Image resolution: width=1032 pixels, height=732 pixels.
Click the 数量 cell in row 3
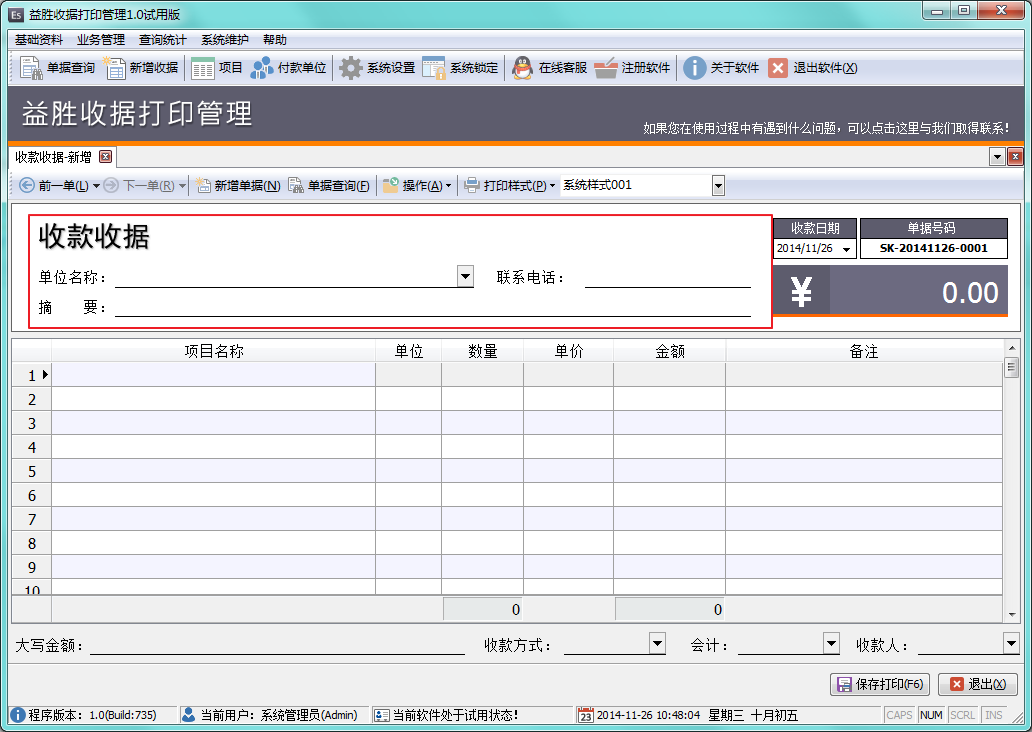(x=482, y=423)
